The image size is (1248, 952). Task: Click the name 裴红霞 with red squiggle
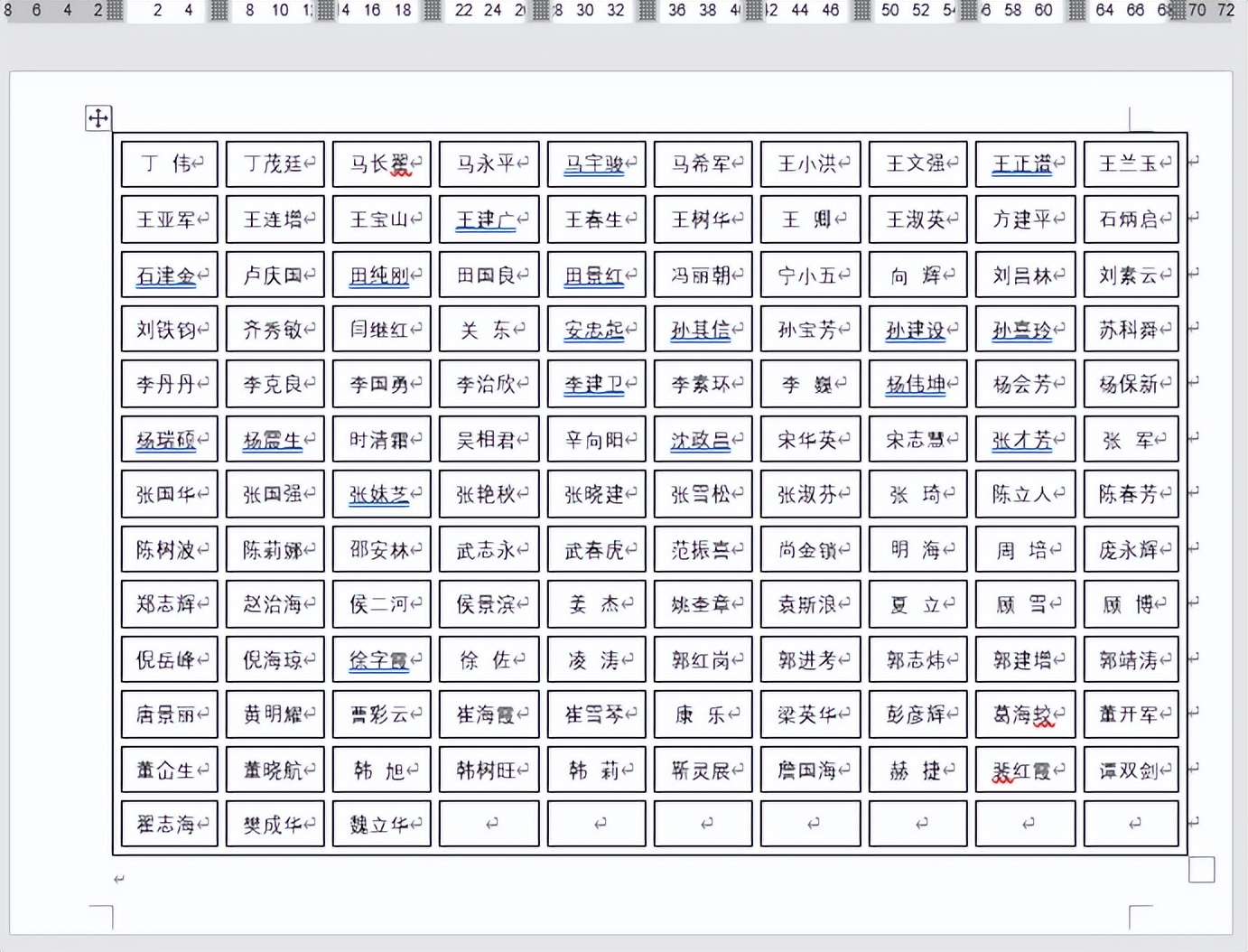(x=1020, y=769)
